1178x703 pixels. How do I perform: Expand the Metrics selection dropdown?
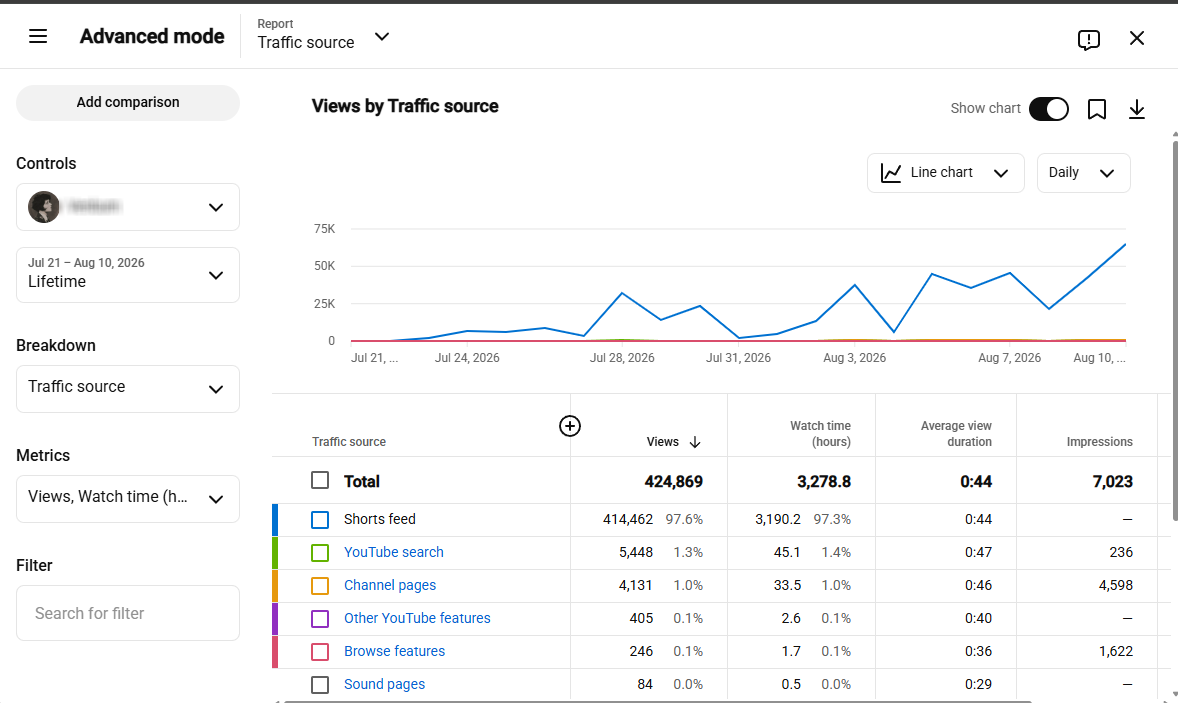coord(128,499)
